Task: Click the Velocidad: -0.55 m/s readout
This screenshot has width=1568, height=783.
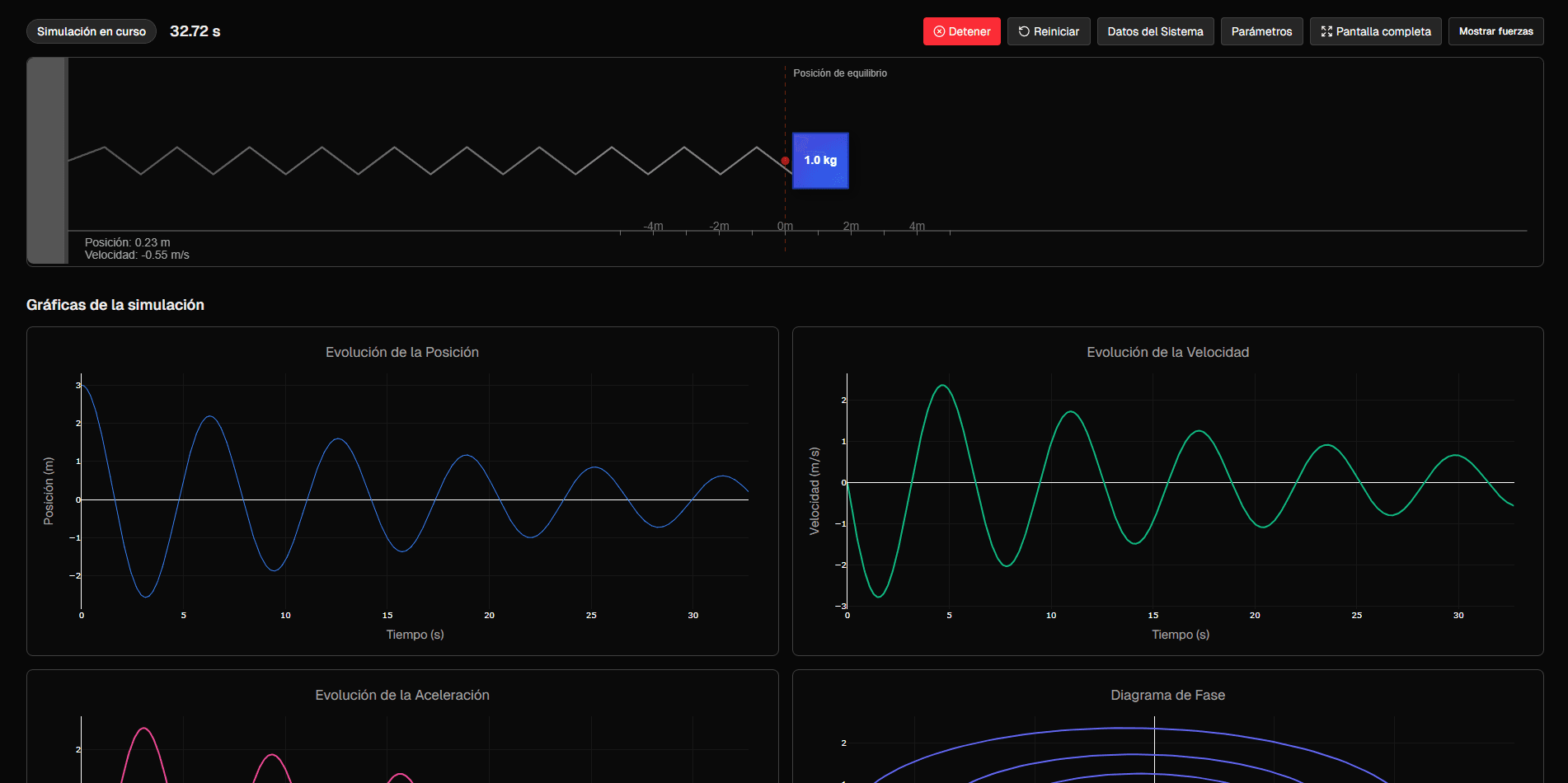Action: 137,255
